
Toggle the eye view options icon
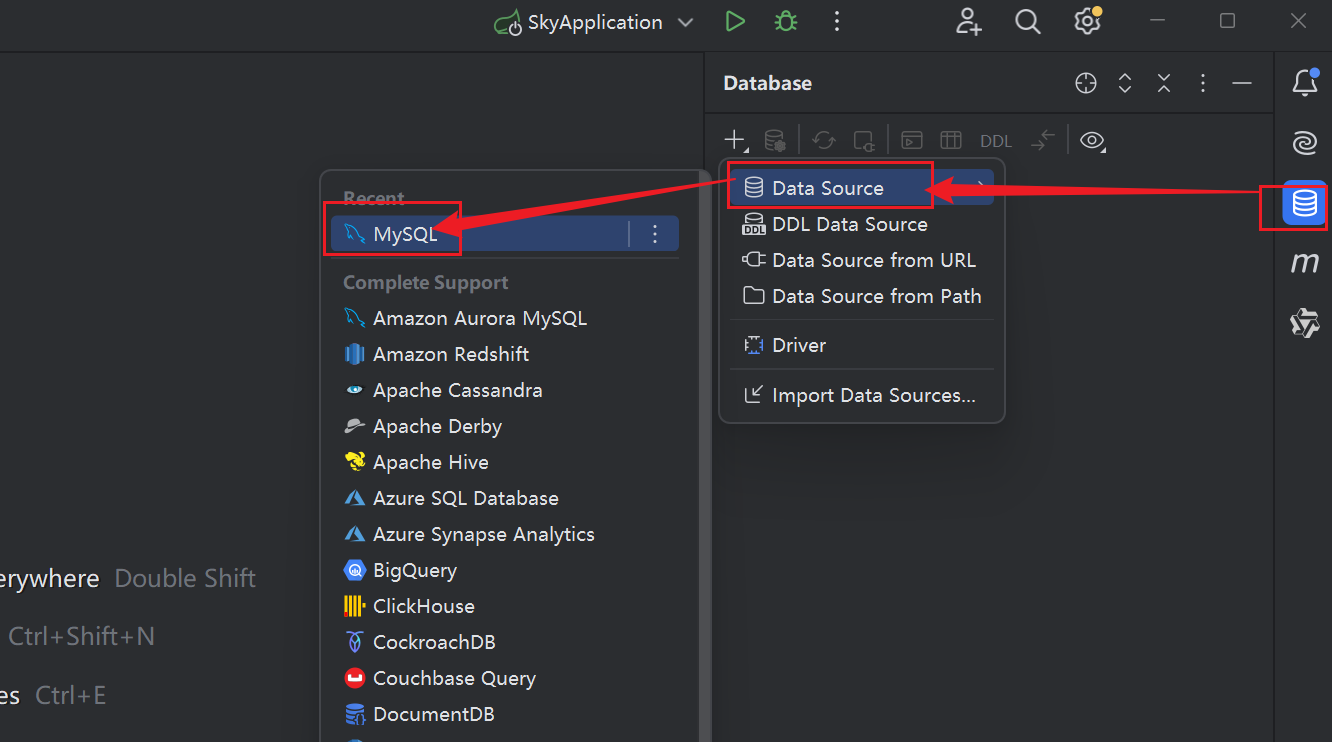pyautogui.click(x=1093, y=141)
